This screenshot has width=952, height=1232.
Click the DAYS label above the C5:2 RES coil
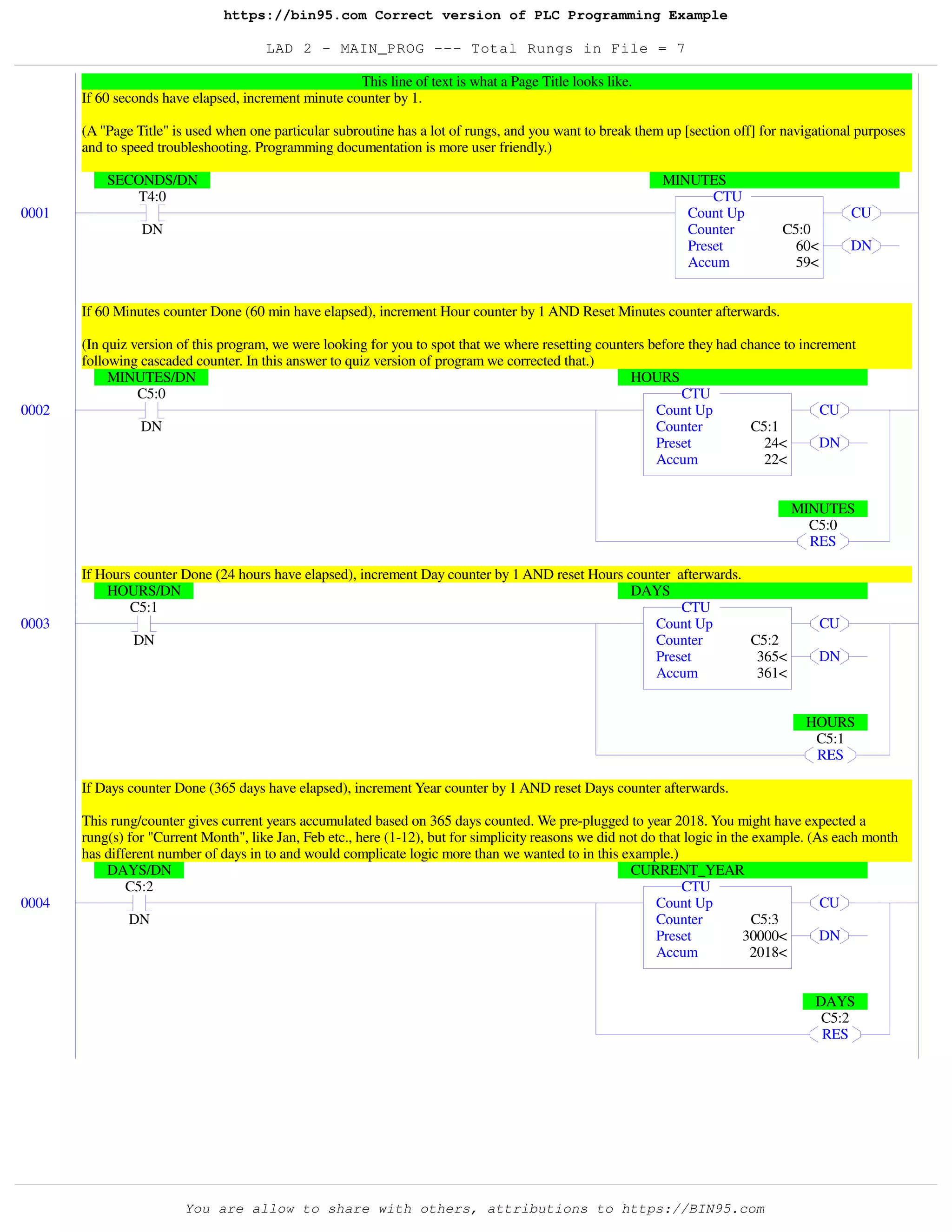click(835, 1002)
